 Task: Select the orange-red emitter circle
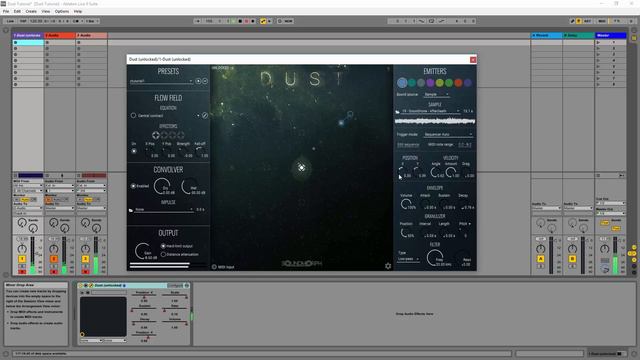click(458, 83)
